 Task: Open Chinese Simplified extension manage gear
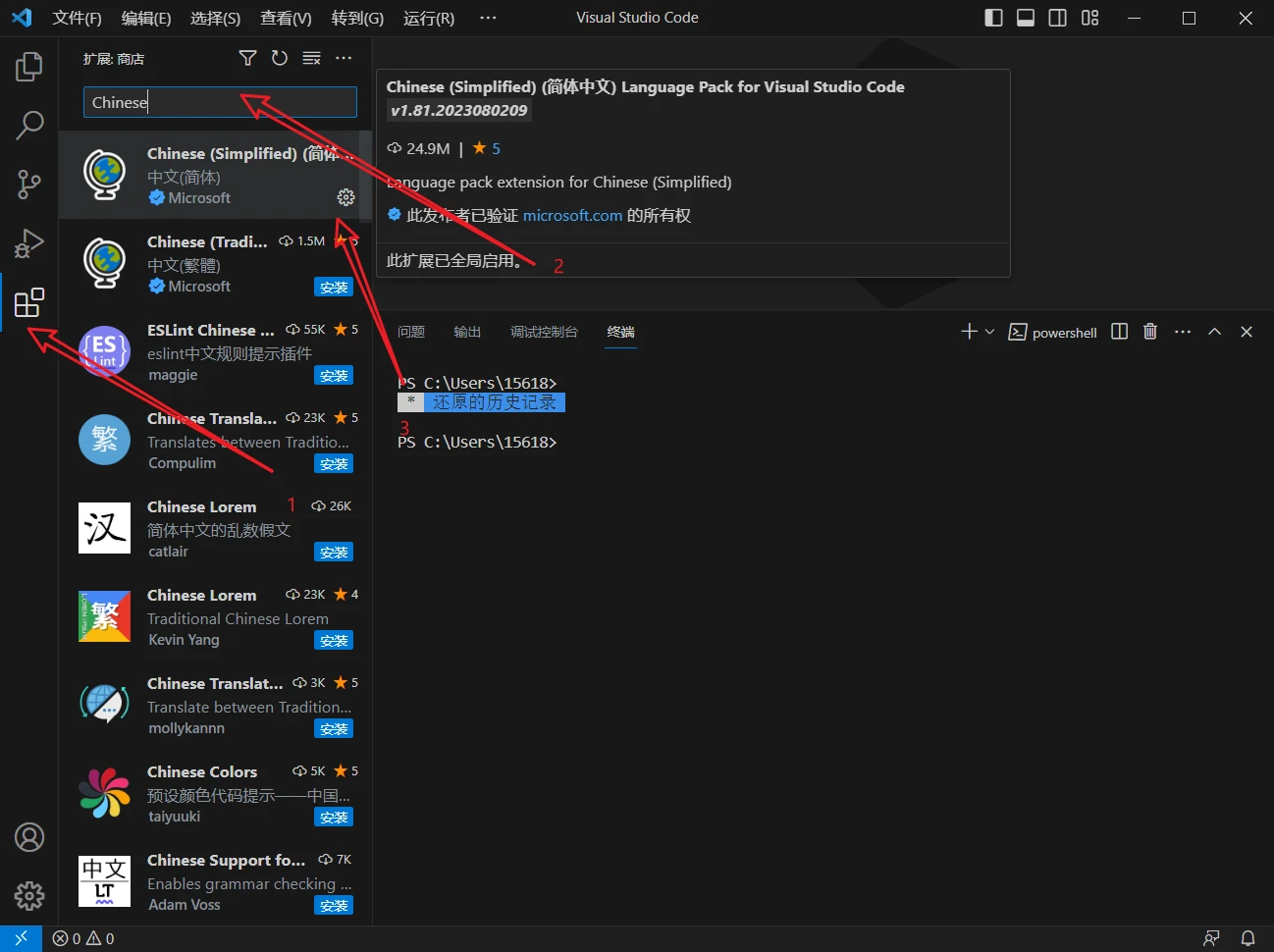(345, 197)
